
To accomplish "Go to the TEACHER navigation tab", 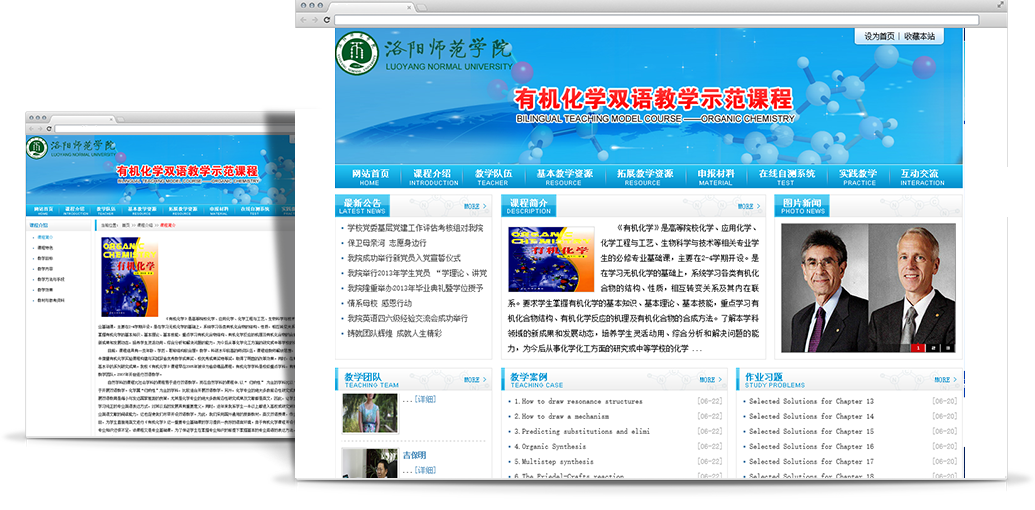I will click(x=492, y=177).
